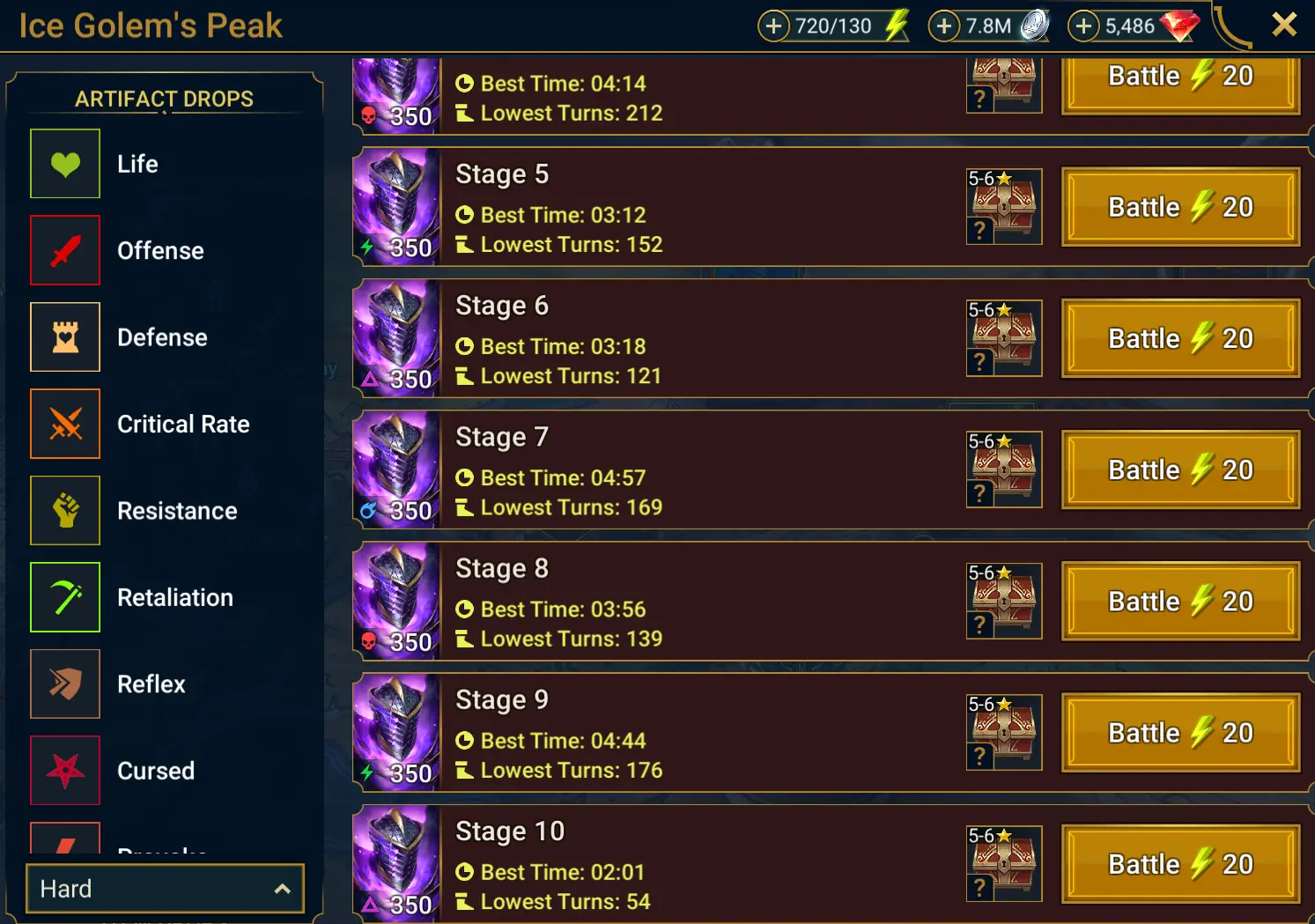Image resolution: width=1315 pixels, height=924 pixels.
Task: Select the Resistance fist icon
Action: (x=65, y=511)
